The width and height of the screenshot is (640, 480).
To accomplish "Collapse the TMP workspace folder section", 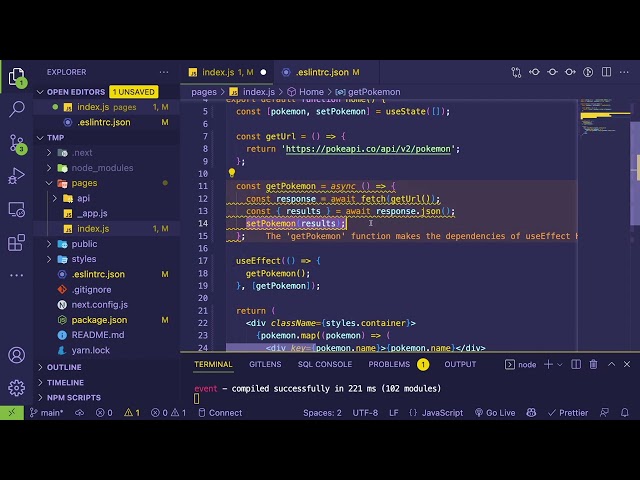I will [x=40, y=138].
